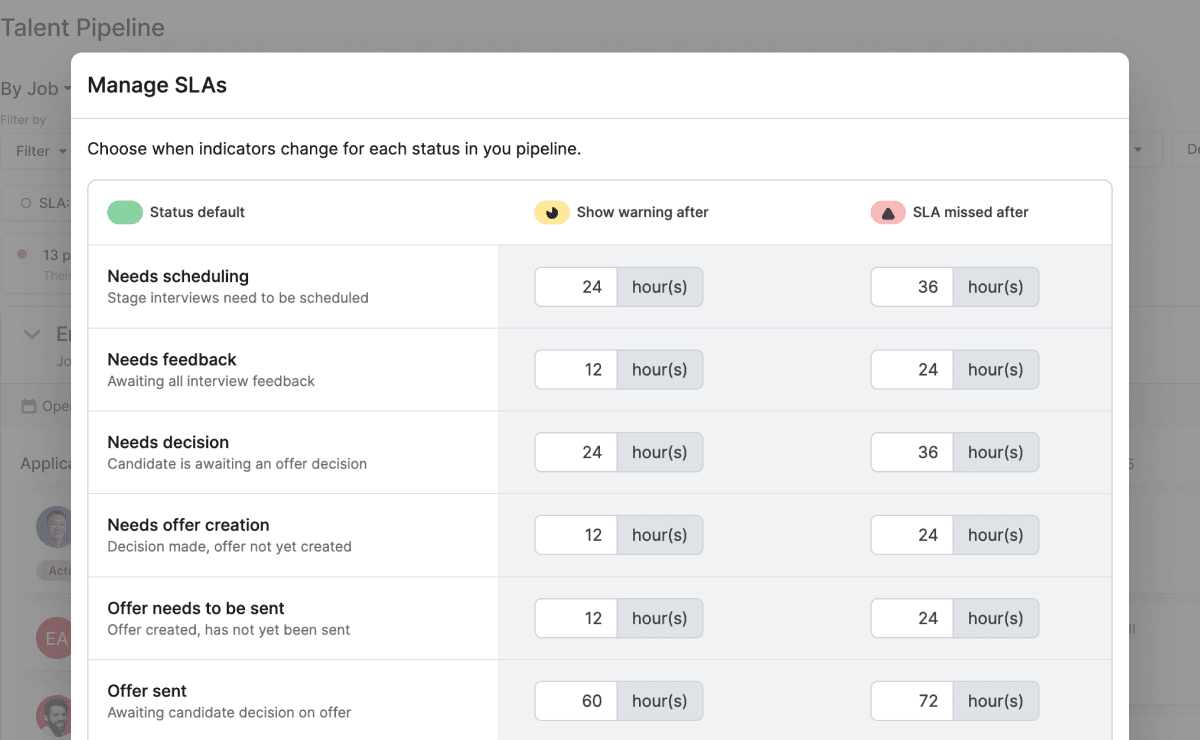Open hour(s) unit dropdown for Needs scheduling warning
This screenshot has width=1200, height=740.
pos(659,287)
